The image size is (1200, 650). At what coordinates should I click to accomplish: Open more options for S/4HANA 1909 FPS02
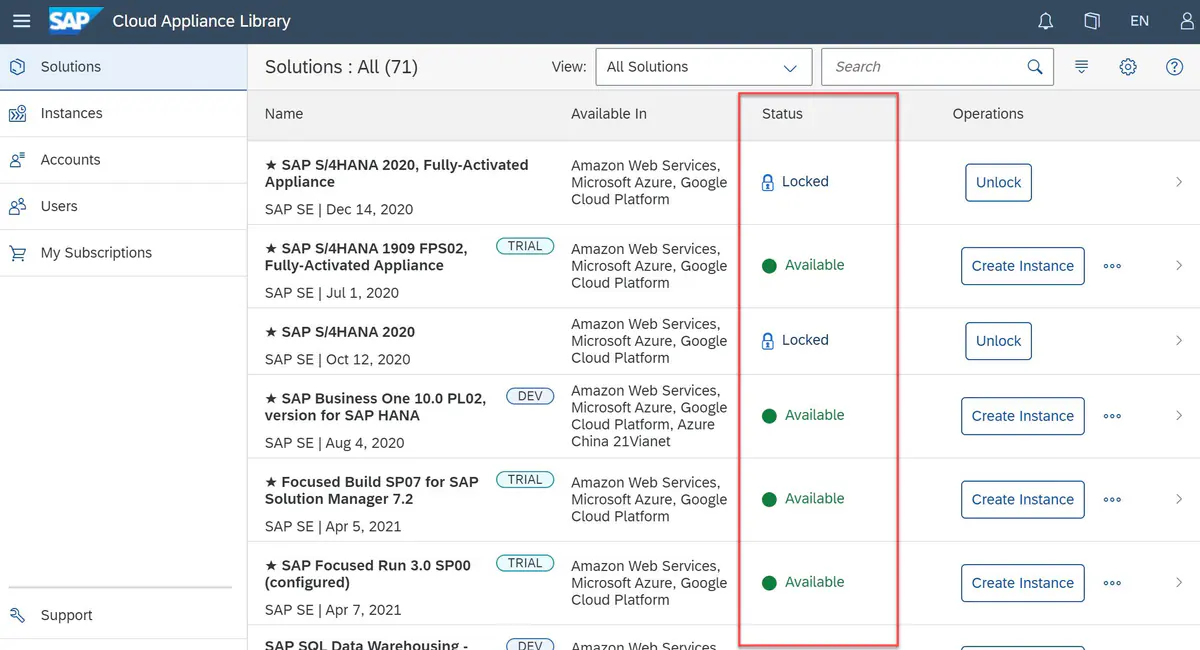[1112, 266]
